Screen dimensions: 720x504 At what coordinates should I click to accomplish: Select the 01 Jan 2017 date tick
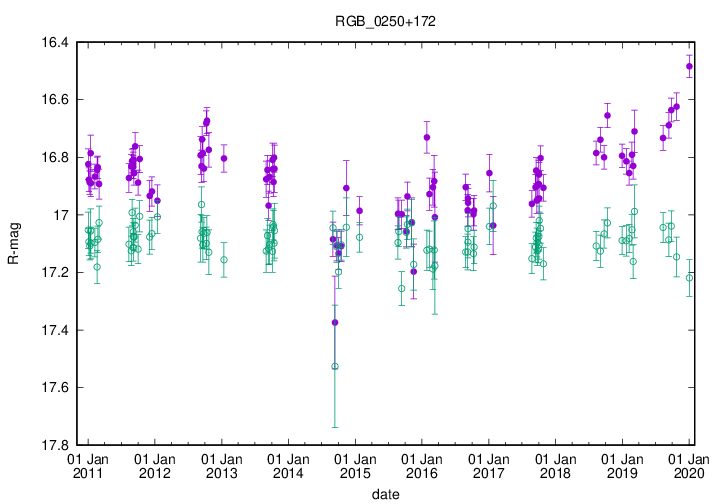489,465
